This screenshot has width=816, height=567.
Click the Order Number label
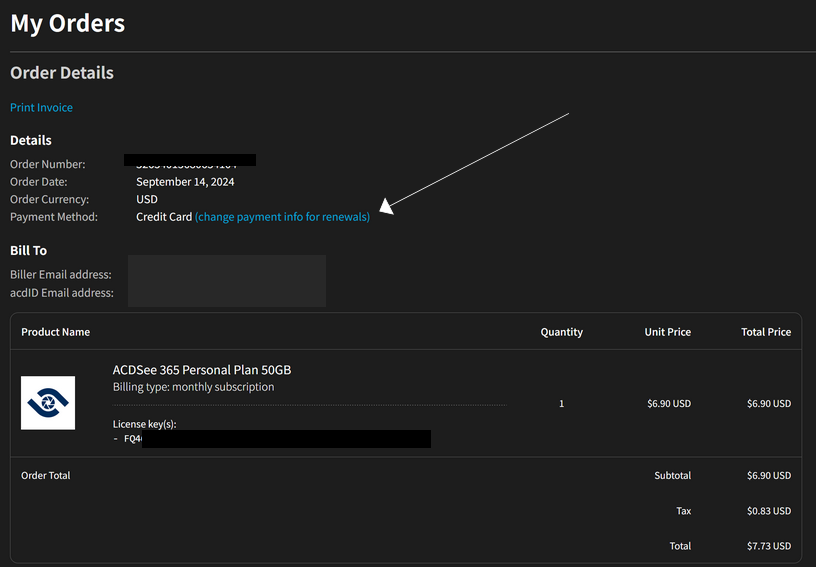coord(48,164)
